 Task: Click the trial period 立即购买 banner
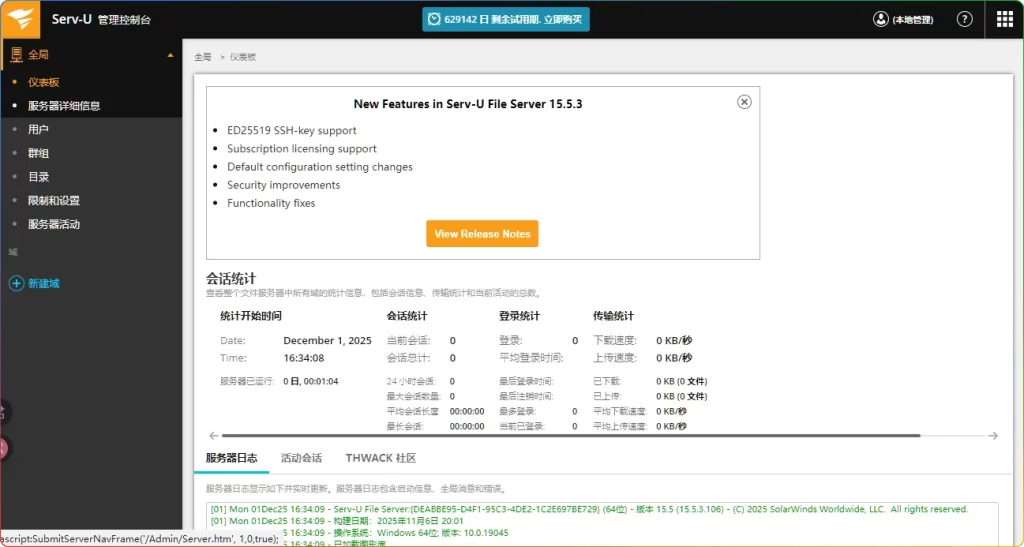(506, 20)
